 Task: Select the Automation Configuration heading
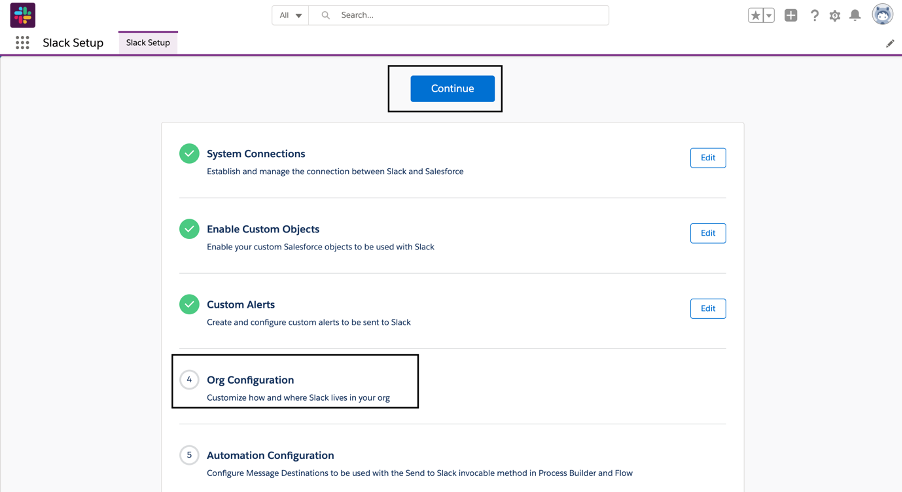(270, 455)
